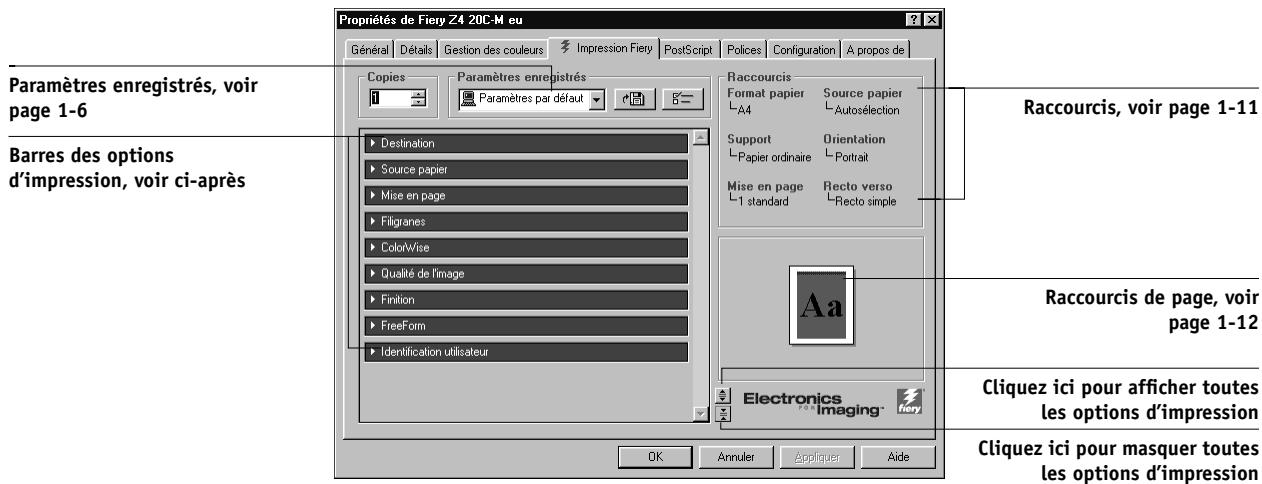1262x484 pixels.
Task: Open Paramètres par défaut dropdown
Action: 599,100
